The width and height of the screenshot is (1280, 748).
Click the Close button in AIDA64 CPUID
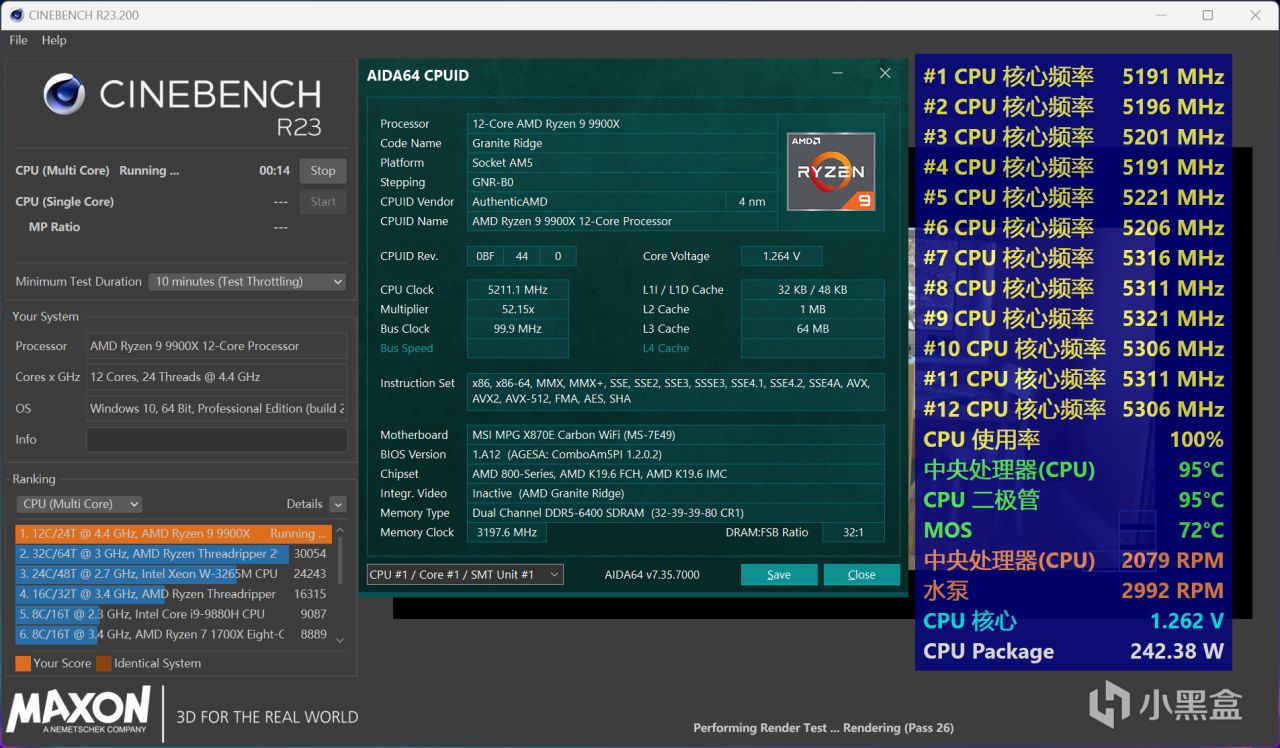(861, 575)
